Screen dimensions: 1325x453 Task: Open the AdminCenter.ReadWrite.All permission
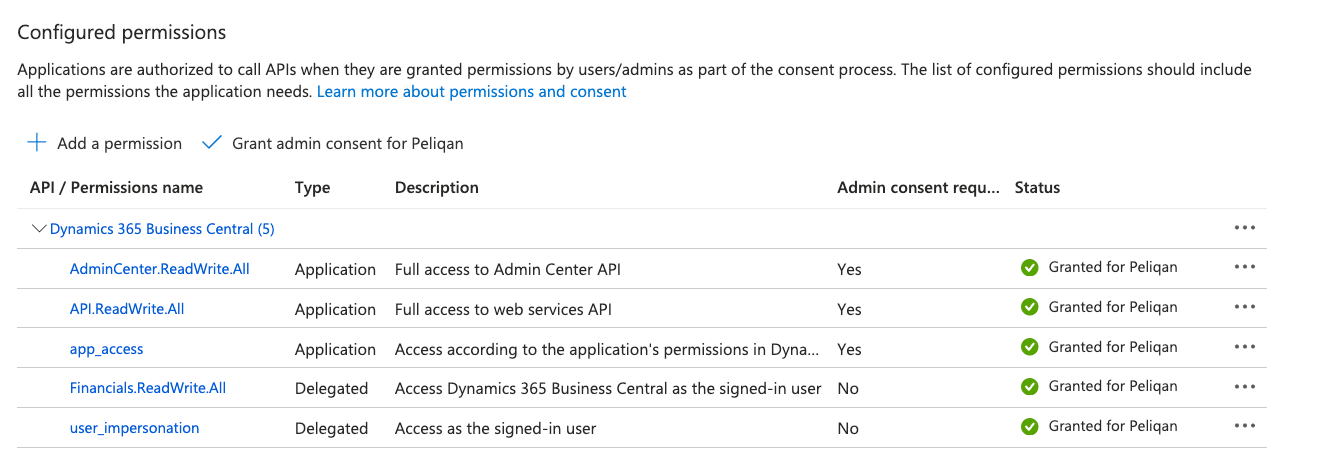(159, 269)
